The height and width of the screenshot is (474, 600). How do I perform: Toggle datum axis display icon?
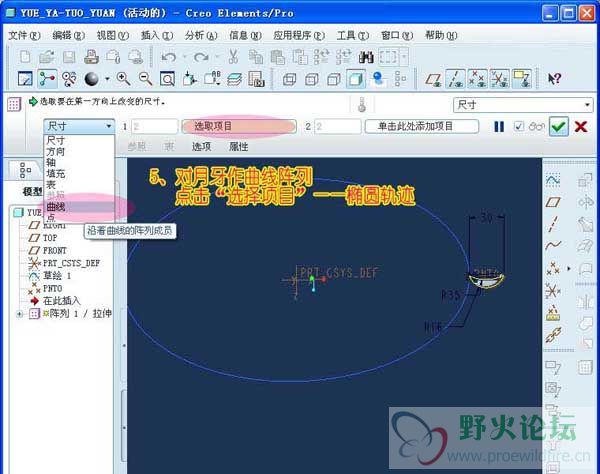coord(455,79)
